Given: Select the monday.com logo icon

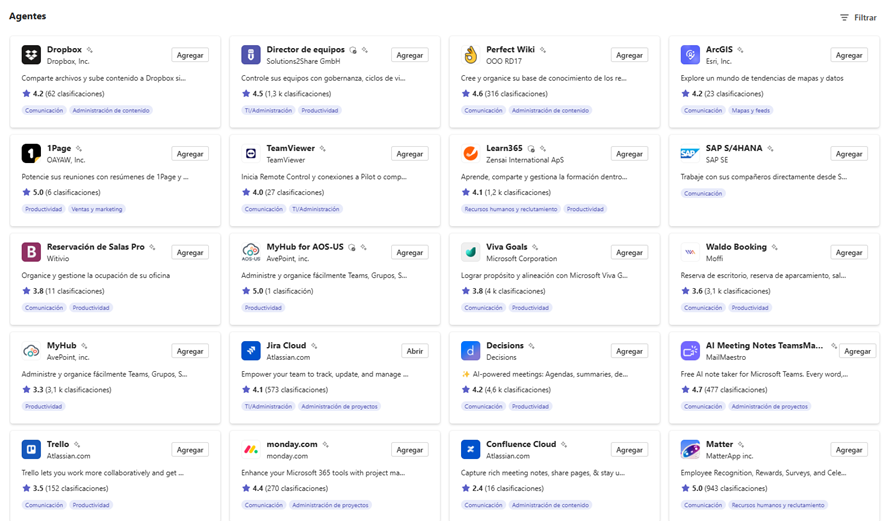Looking at the screenshot, I should 250,449.
